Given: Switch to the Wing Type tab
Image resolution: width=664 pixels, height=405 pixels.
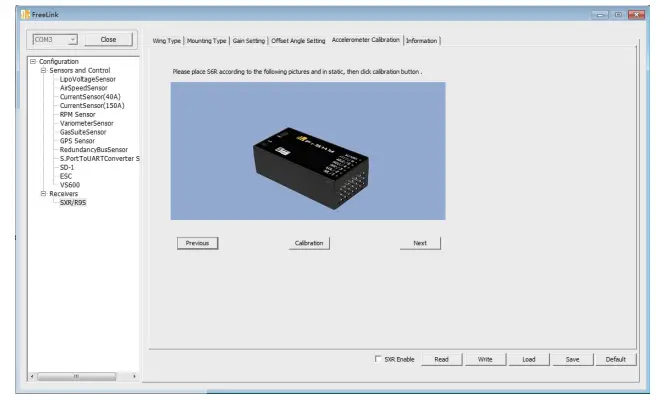Looking at the screenshot, I should point(166,41).
